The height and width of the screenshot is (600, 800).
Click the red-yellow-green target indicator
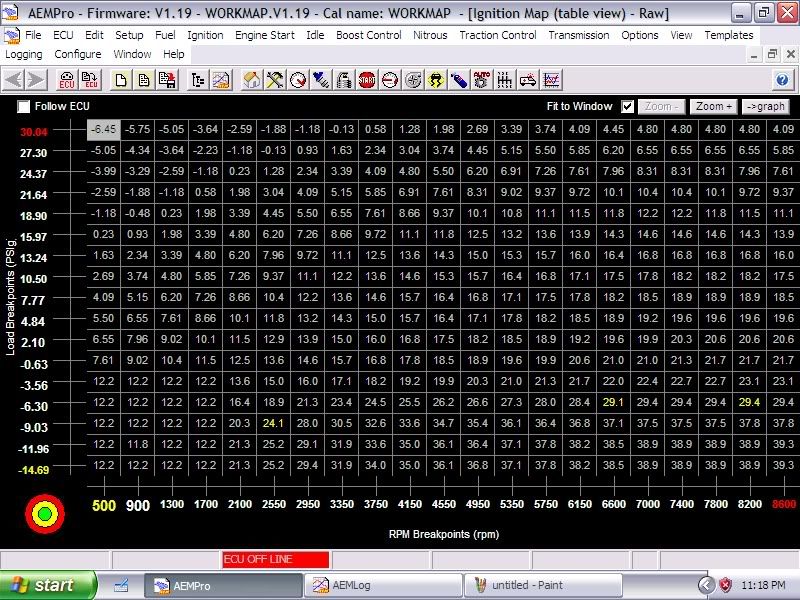coord(45,514)
